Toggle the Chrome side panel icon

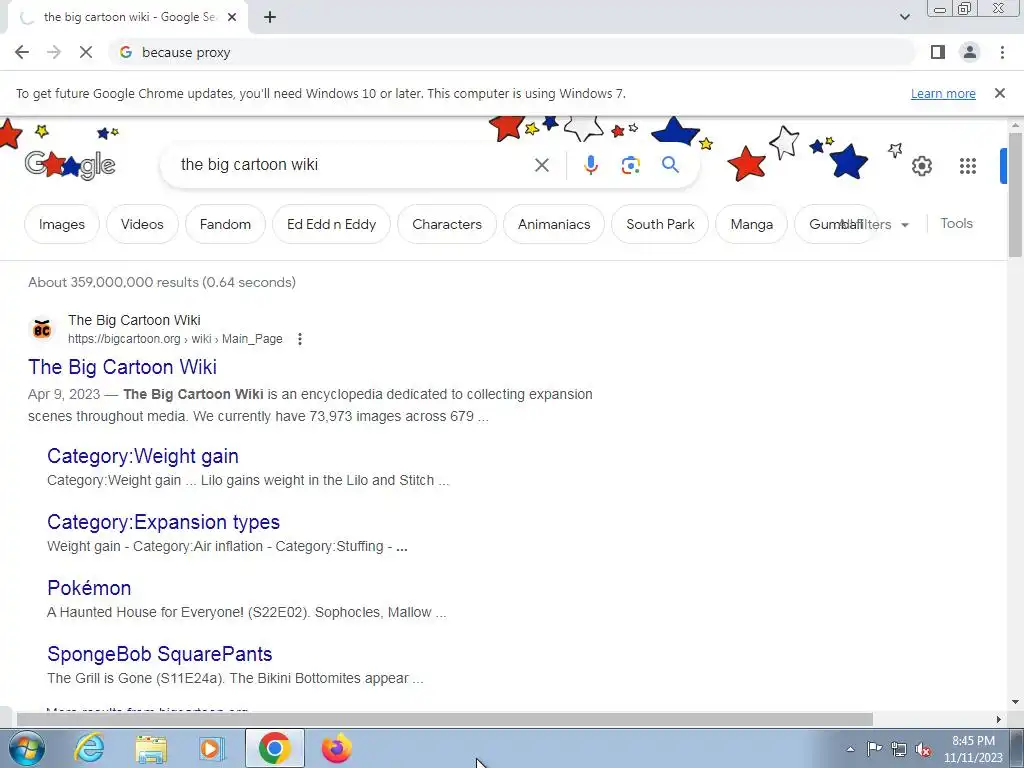coord(938,52)
